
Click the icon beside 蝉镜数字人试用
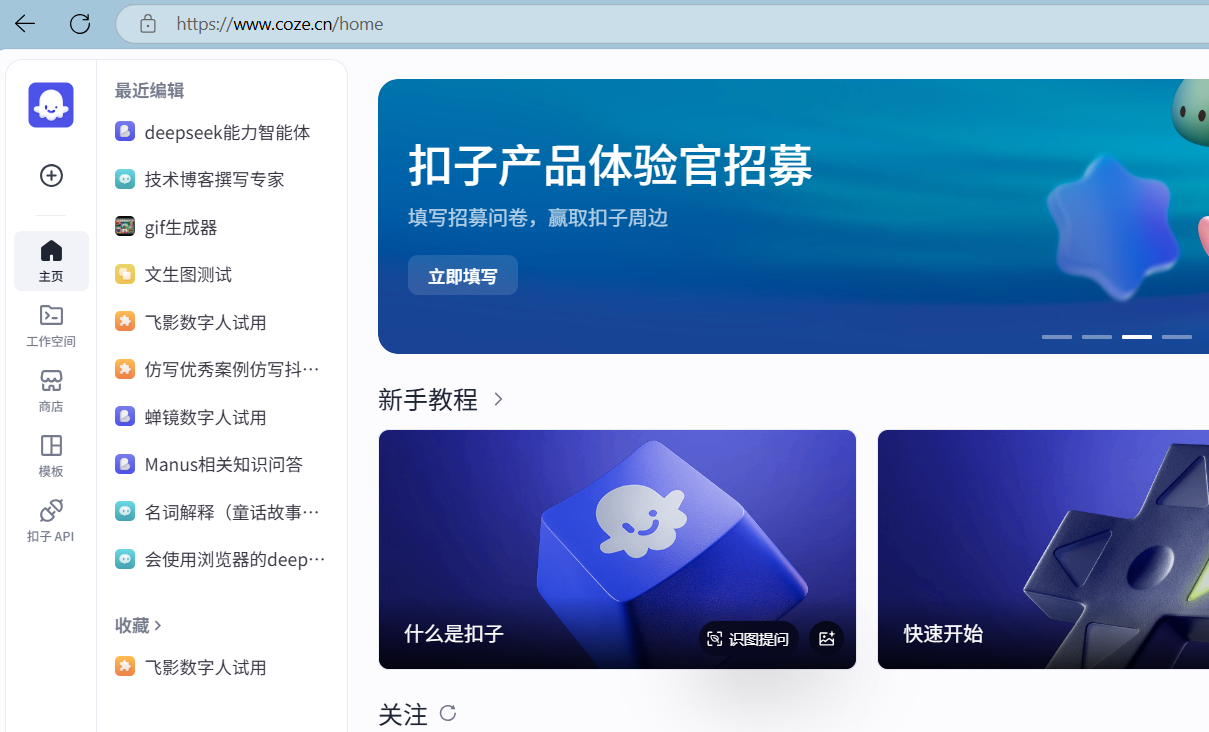125,416
